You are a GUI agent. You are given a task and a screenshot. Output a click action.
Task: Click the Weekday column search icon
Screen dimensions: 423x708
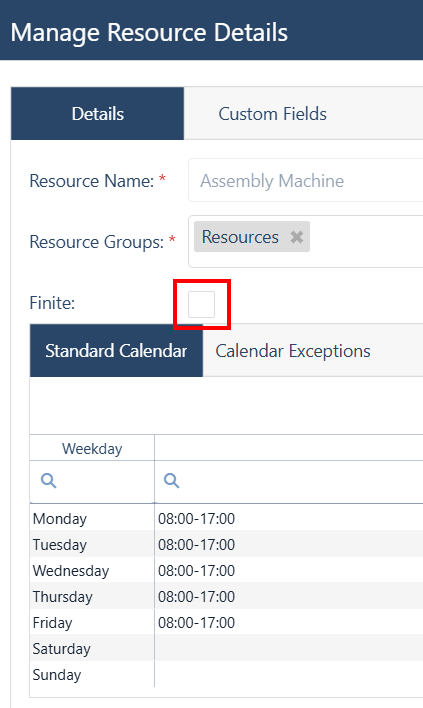(49, 480)
